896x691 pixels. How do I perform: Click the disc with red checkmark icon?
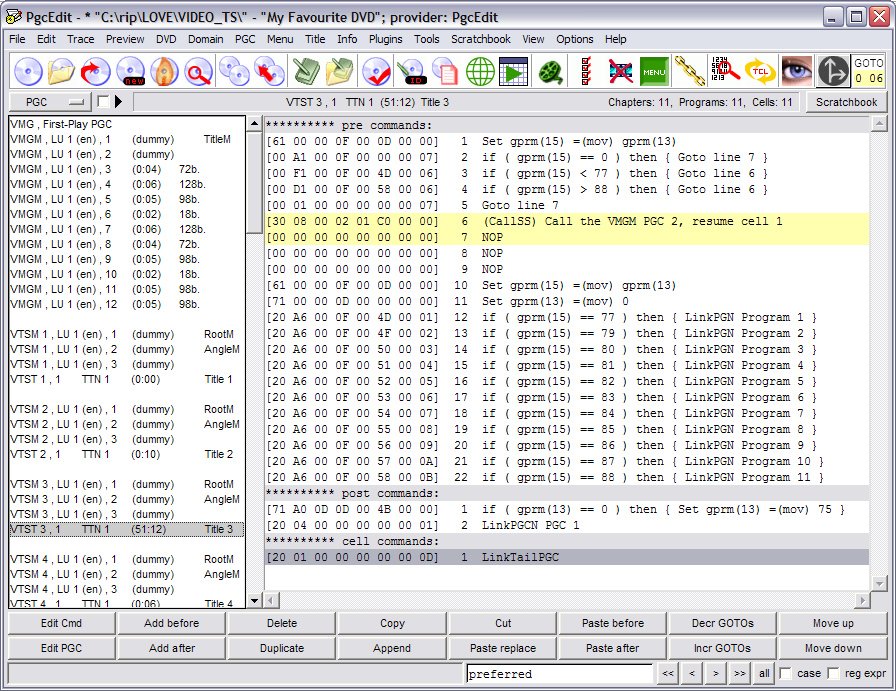point(377,71)
